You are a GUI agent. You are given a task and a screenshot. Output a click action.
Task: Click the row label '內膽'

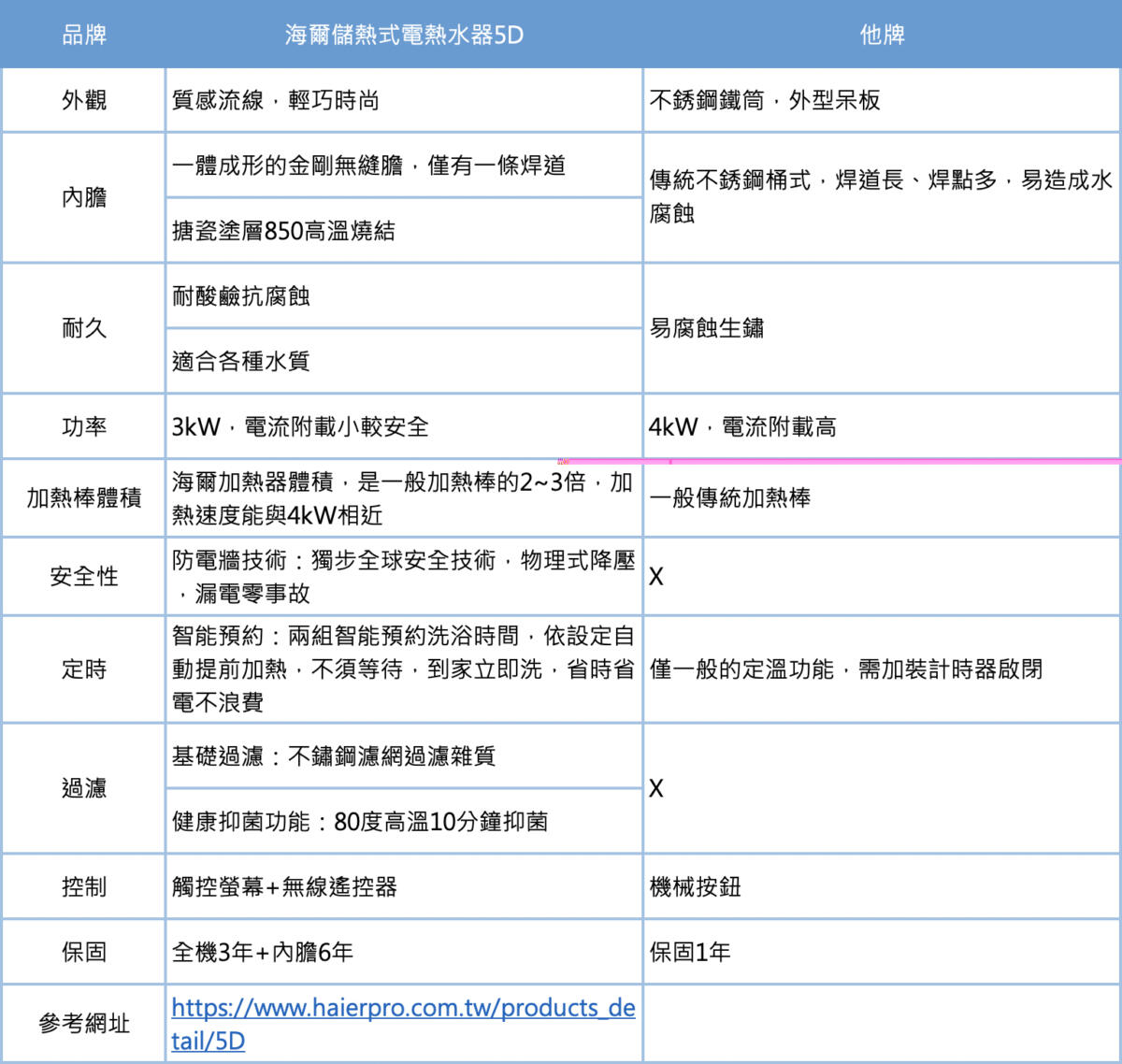click(x=84, y=197)
